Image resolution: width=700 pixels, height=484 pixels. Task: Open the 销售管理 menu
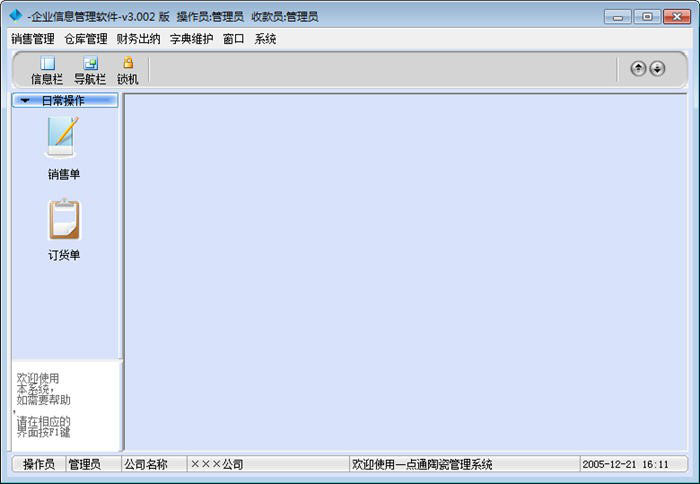pos(33,39)
